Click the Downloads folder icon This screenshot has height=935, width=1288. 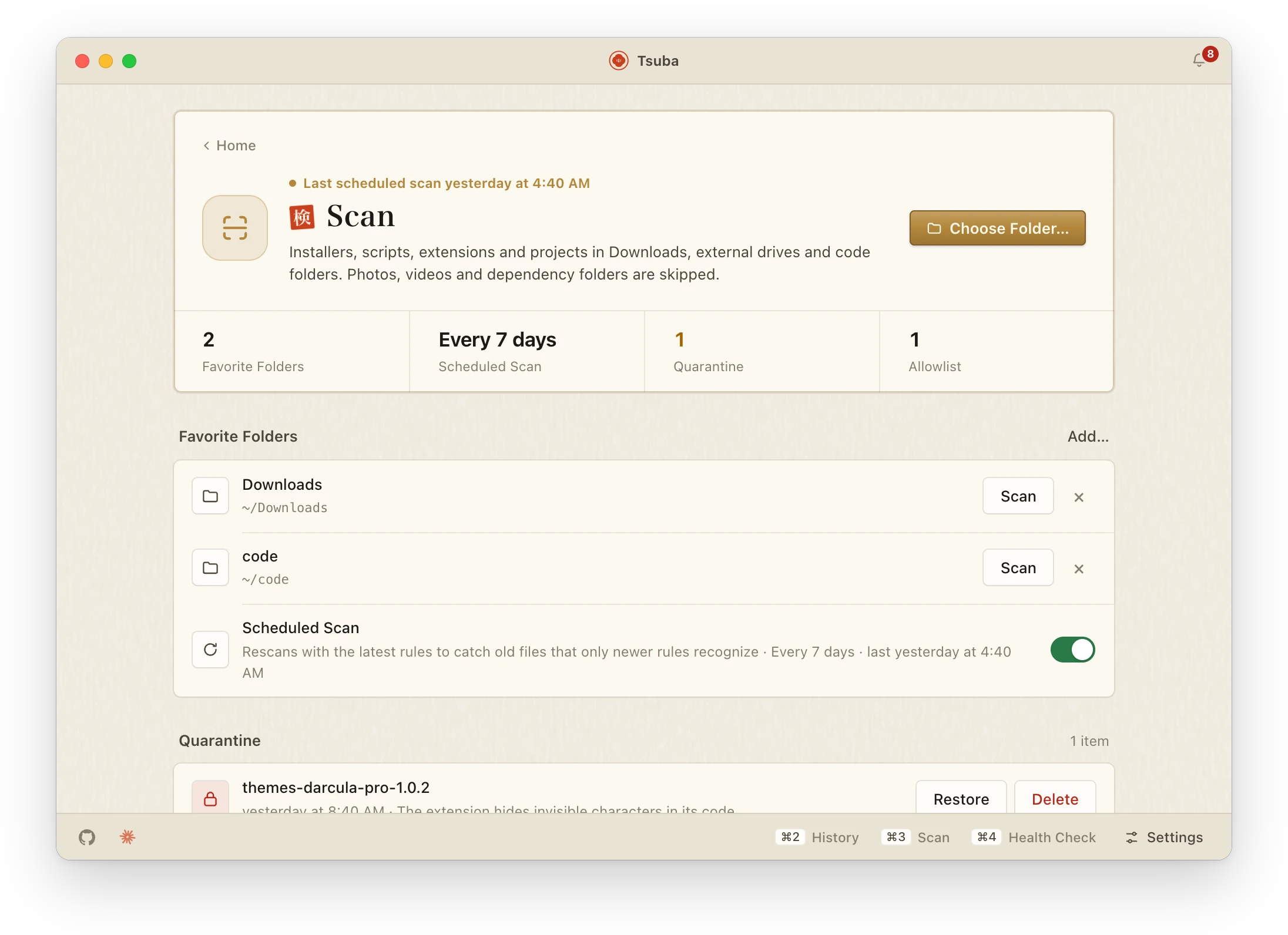pos(210,496)
